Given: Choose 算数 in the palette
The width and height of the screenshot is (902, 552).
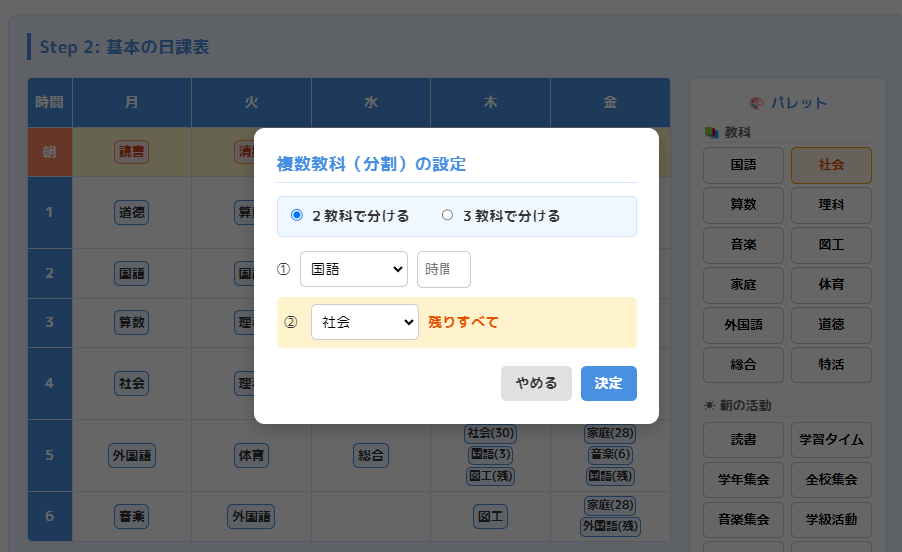Looking at the screenshot, I should 743,205.
